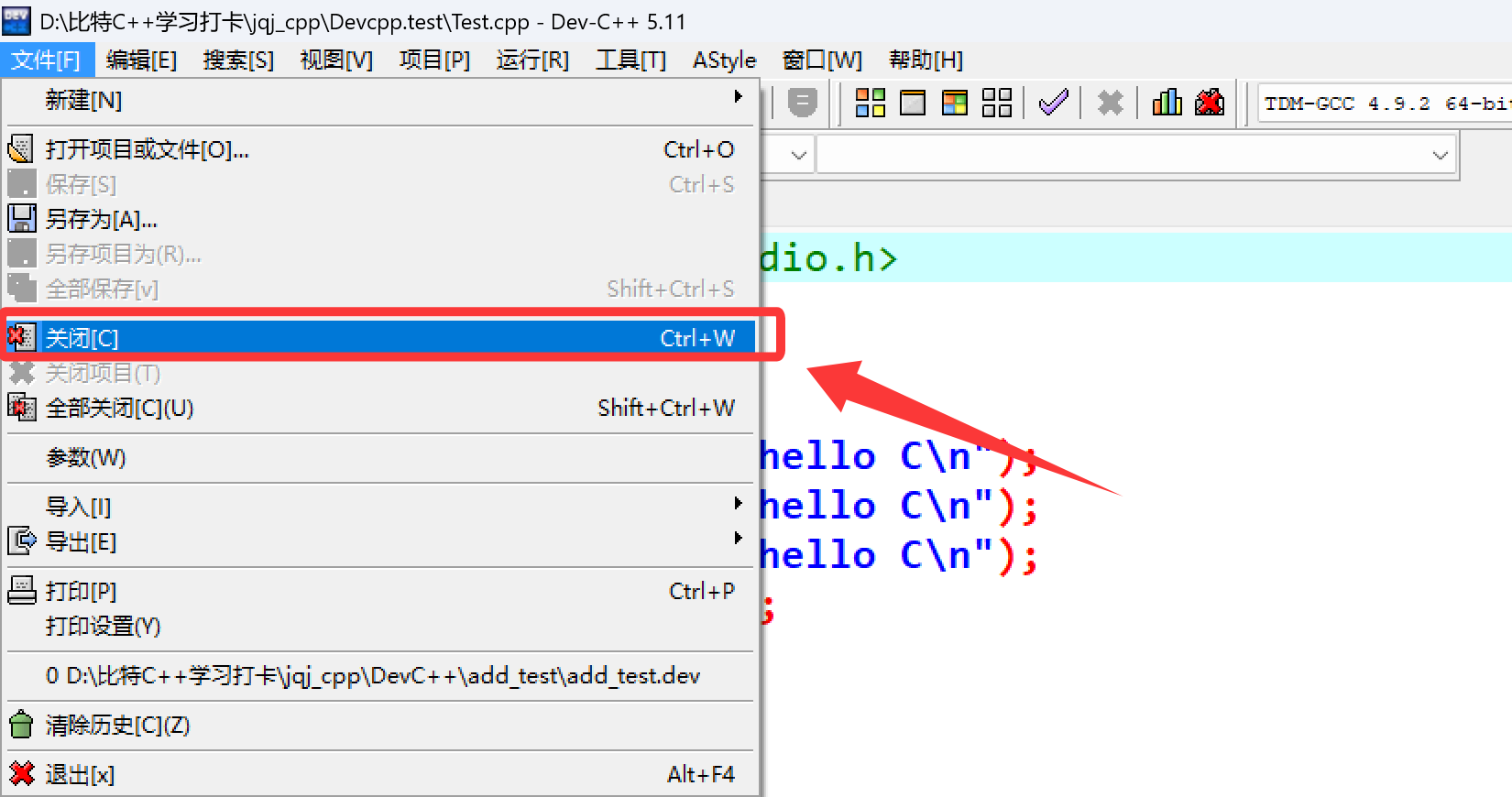1512x797 pixels.
Task: Select 关闭[C] menu entry
Action: coord(380,338)
